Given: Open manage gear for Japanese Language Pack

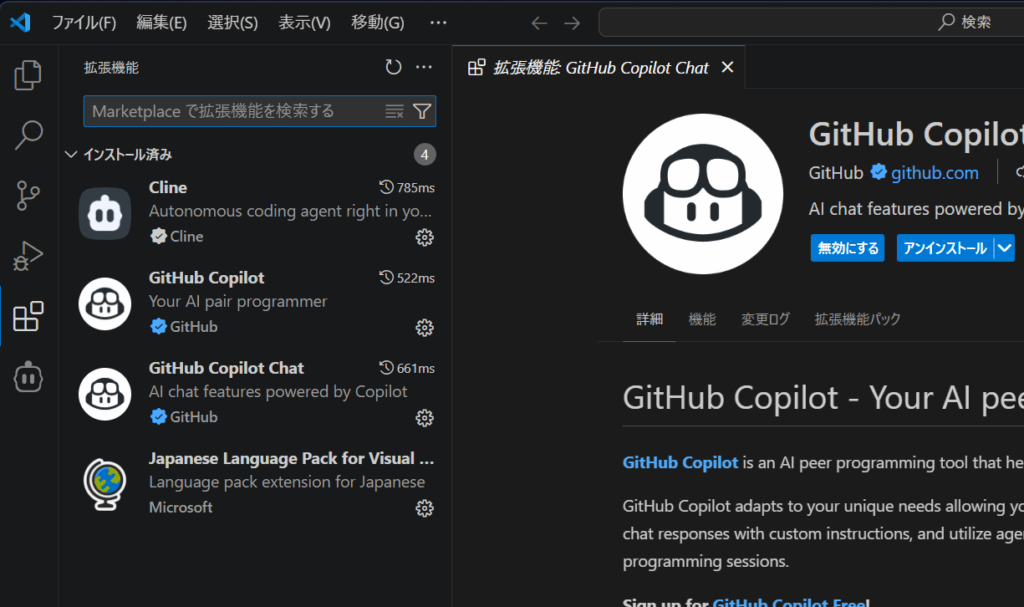Looking at the screenshot, I should click(424, 508).
